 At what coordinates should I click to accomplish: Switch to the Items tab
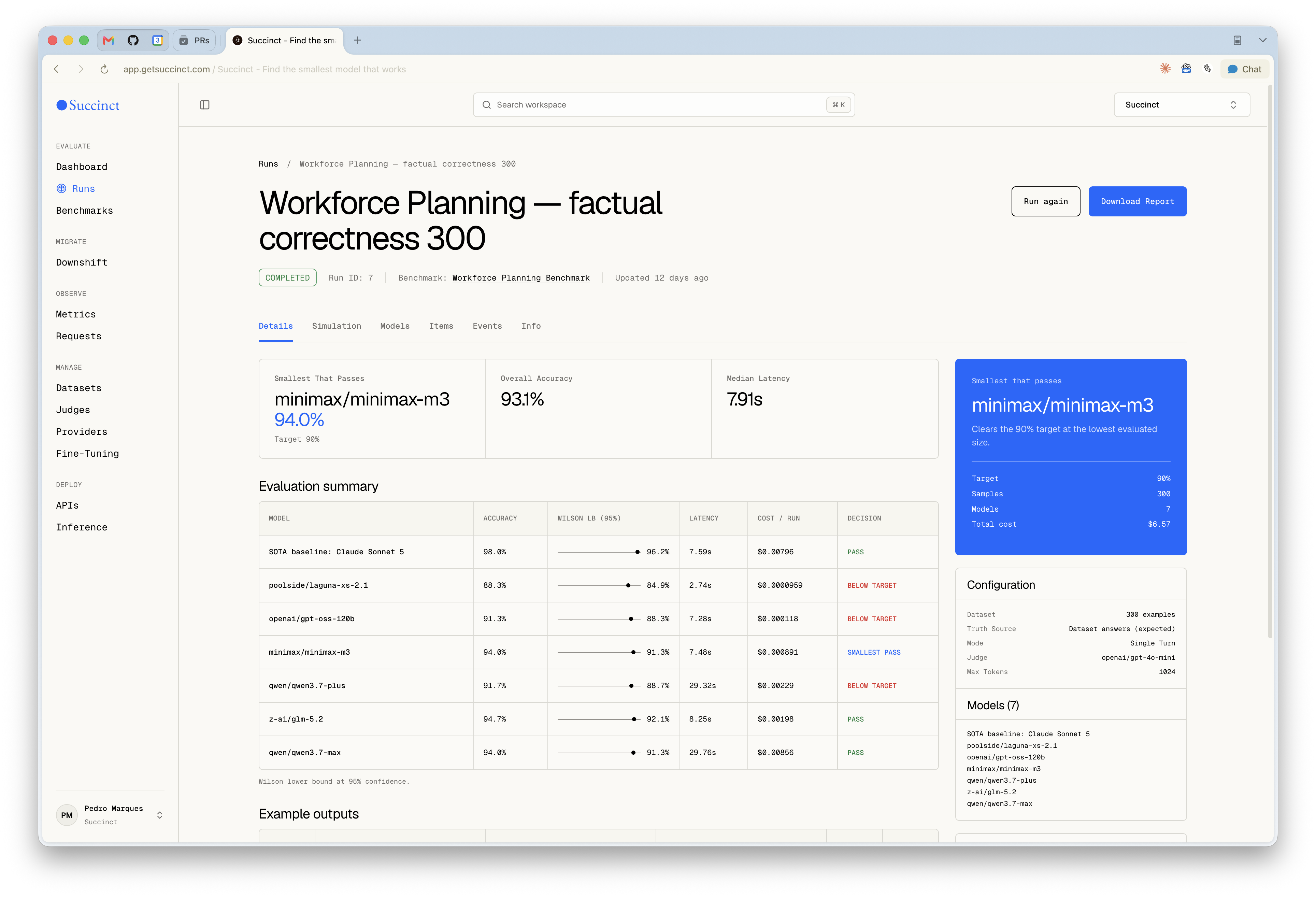tap(441, 326)
